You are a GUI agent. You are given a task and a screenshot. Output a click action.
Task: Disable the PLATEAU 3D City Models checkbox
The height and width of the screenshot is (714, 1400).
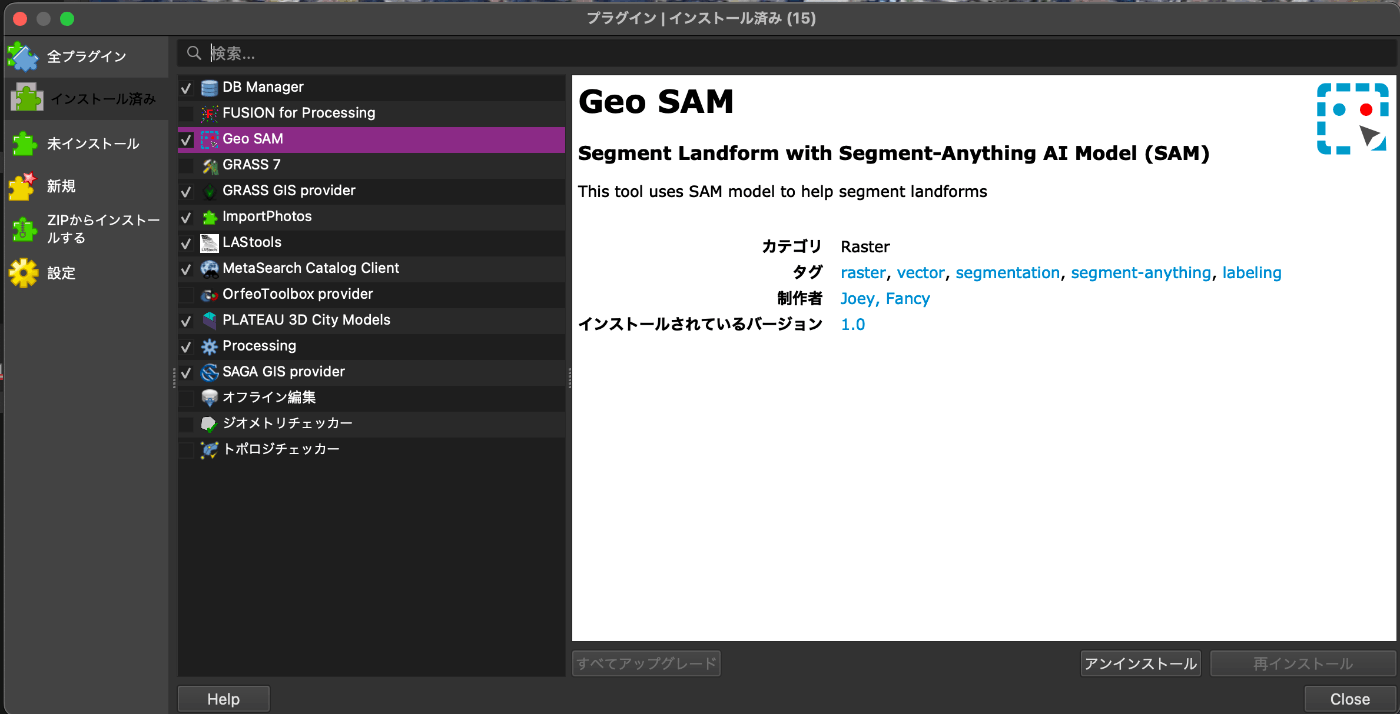tap(186, 321)
